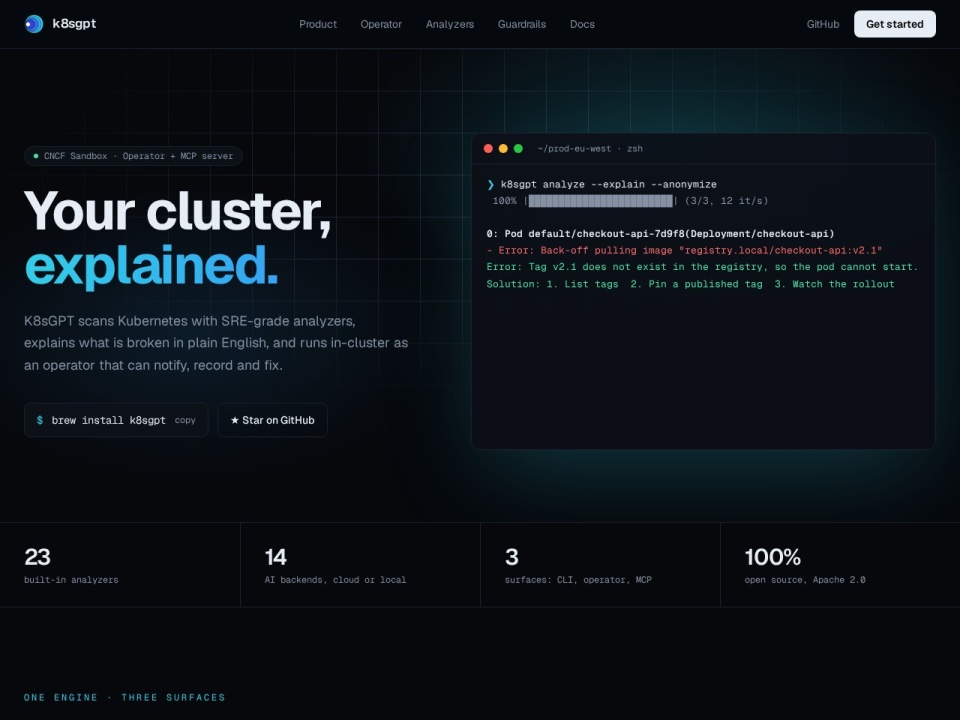Click the "0: Pod default/checkout-api-7d9f8" line

(661, 234)
